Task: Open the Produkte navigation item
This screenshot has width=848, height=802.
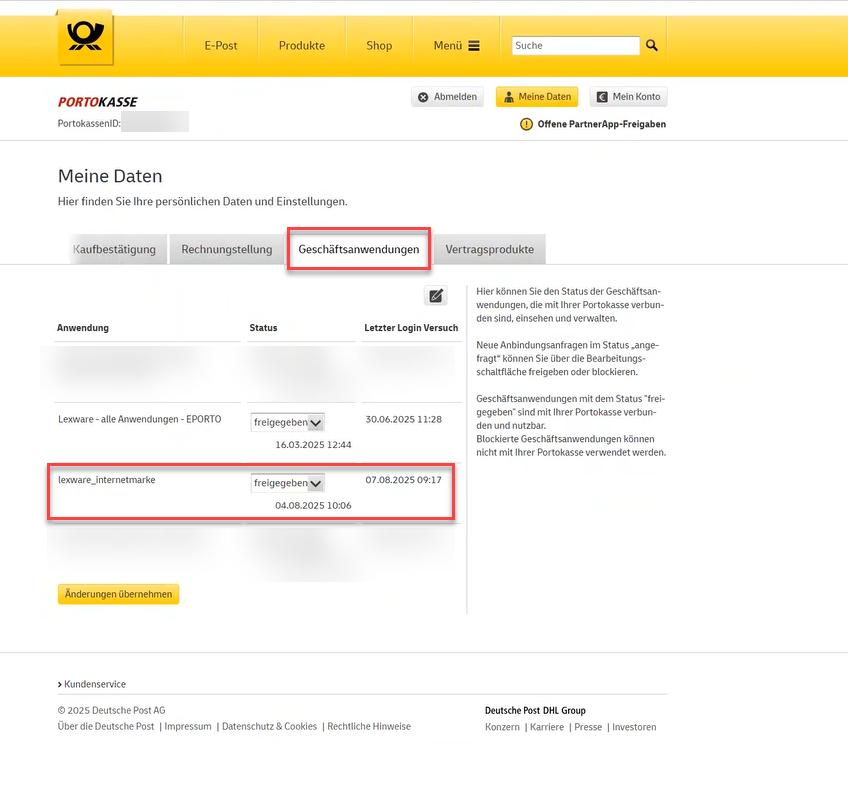Action: 302,46
